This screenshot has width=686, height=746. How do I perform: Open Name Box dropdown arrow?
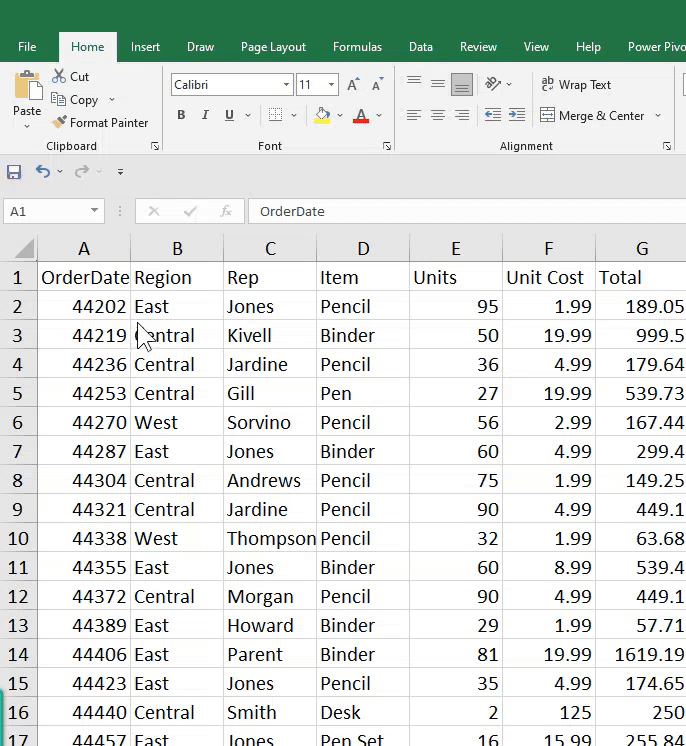(x=94, y=210)
